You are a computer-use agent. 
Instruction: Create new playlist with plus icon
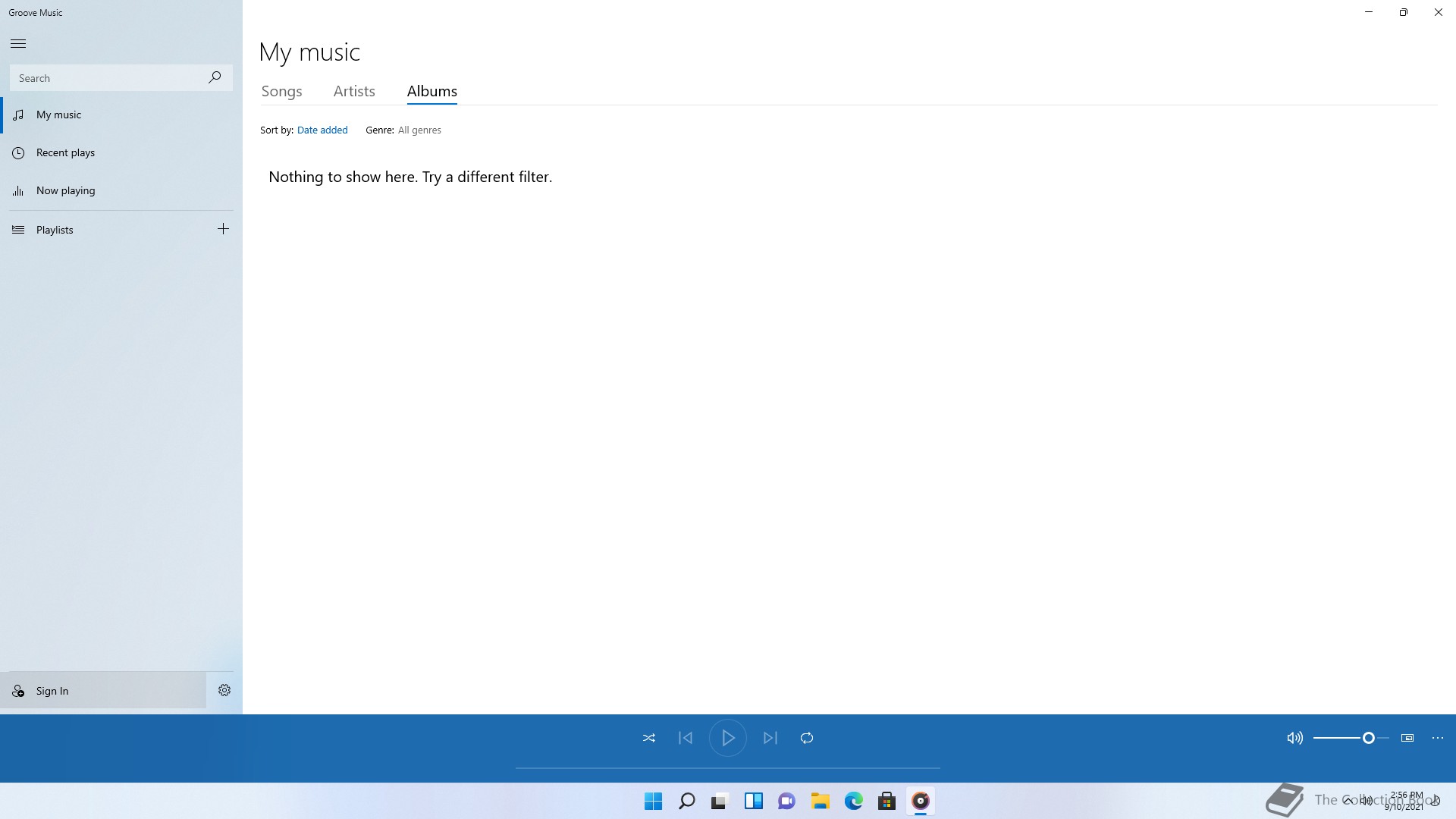click(x=223, y=229)
